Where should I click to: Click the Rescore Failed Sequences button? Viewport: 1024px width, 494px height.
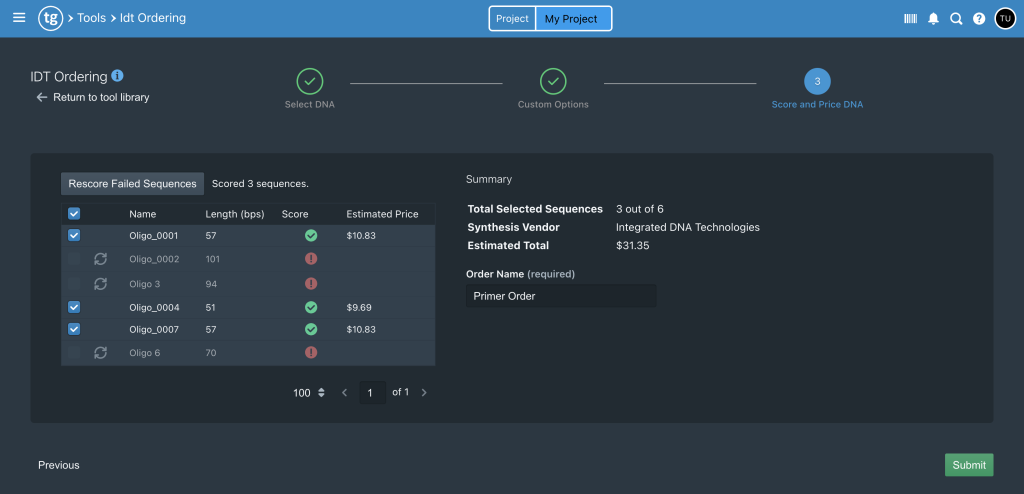coord(133,184)
